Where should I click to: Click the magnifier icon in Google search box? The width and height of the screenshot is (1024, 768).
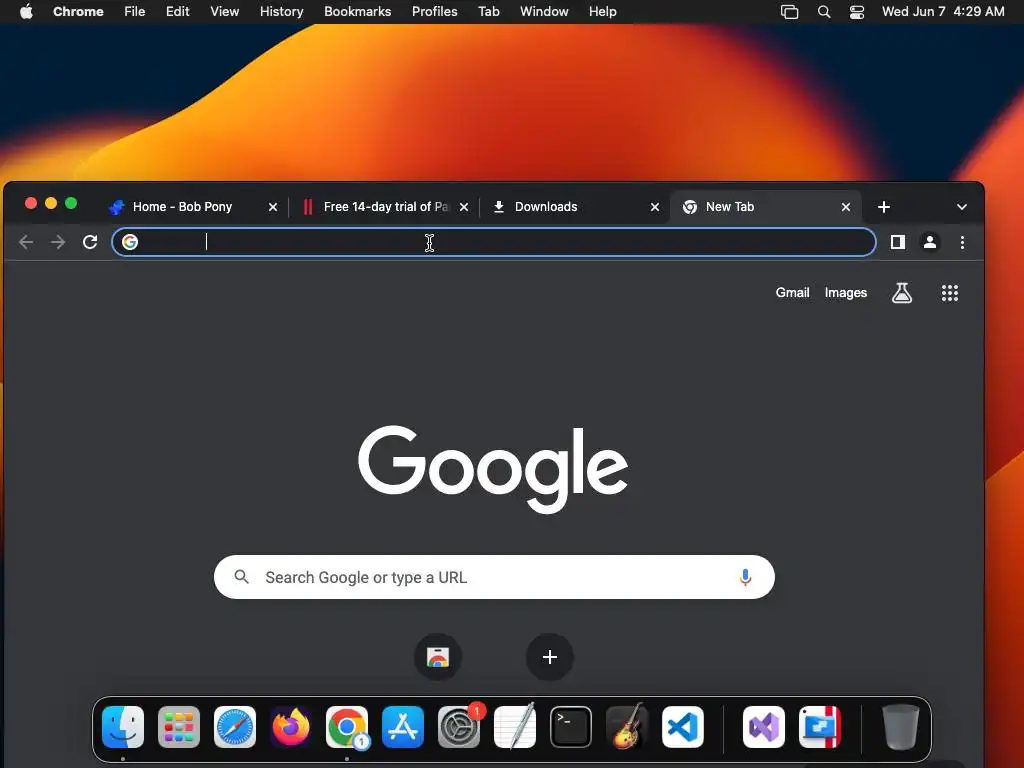[242, 577]
